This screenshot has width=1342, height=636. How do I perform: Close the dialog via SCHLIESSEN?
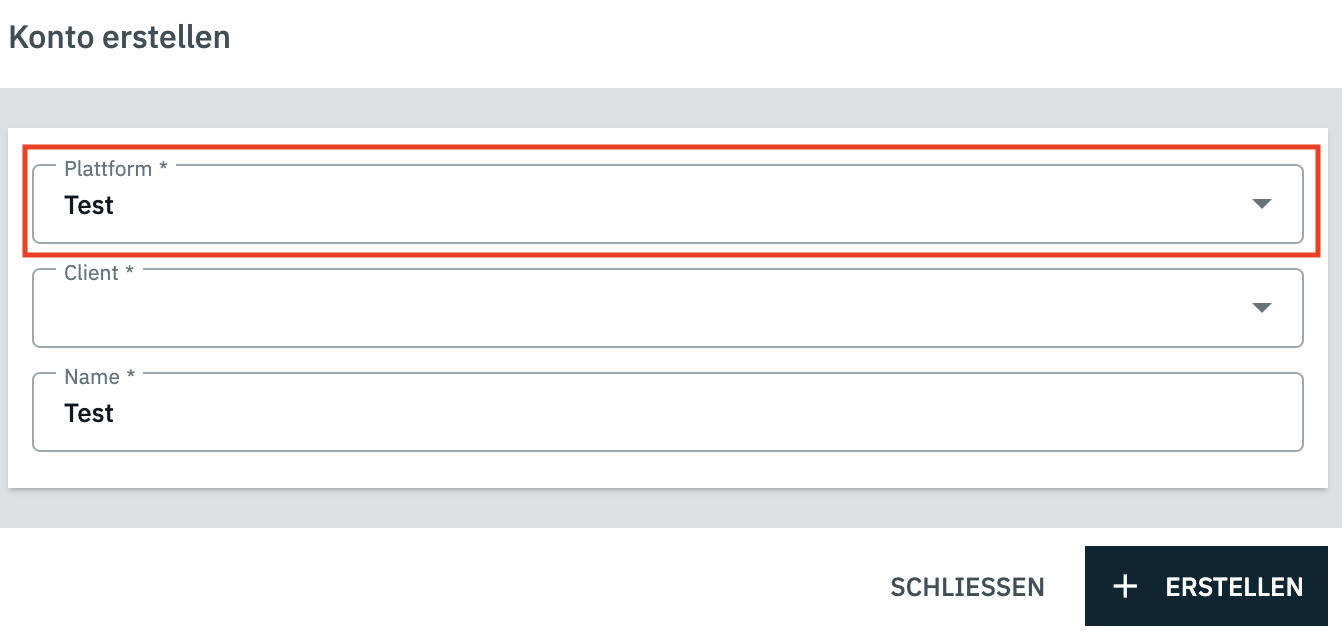click(967, 587)
